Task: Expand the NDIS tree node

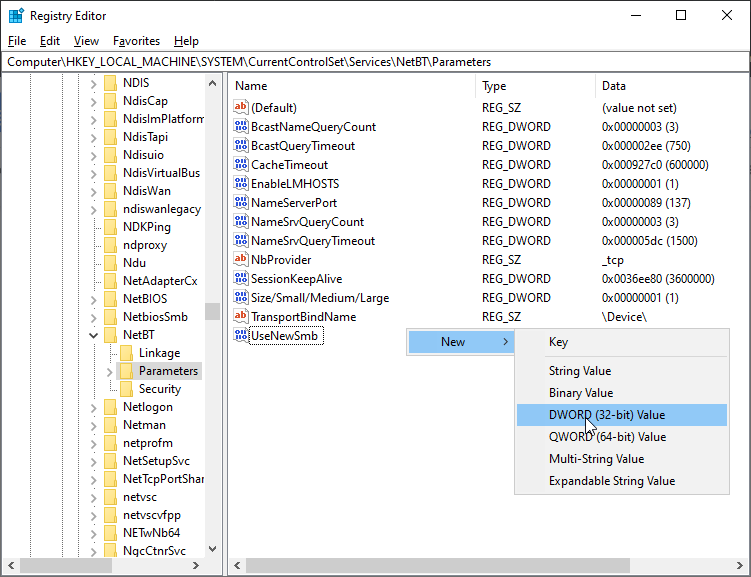Action: 94,84
